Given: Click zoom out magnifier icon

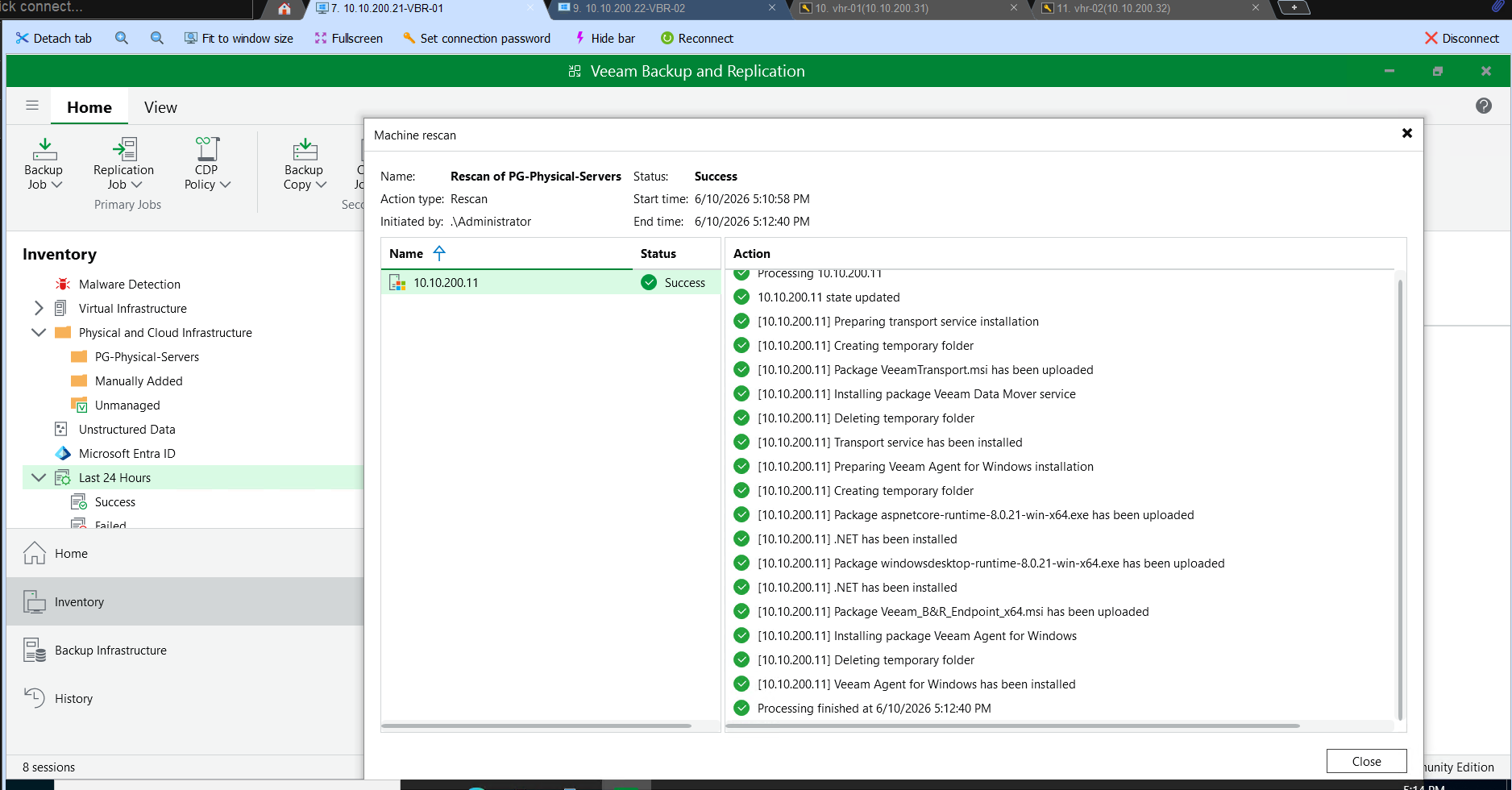Looking at the screenshot, I should [157, 38].
